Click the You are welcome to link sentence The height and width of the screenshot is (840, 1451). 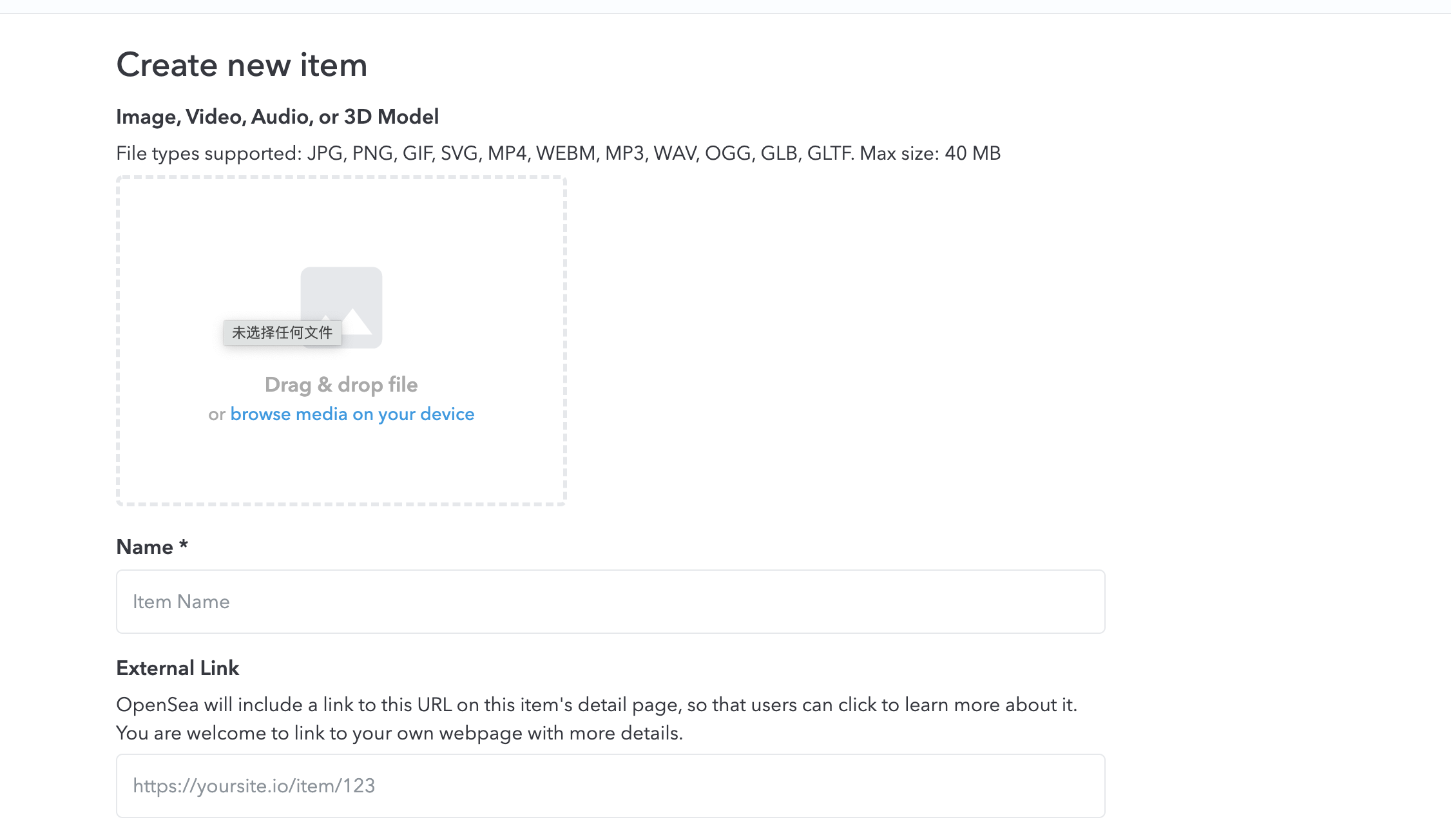399,733
